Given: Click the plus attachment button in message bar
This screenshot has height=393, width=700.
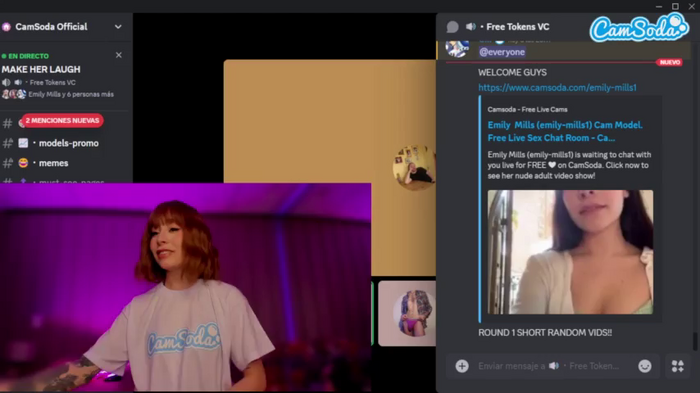Looking at the screenshot, I should point(462,366).
